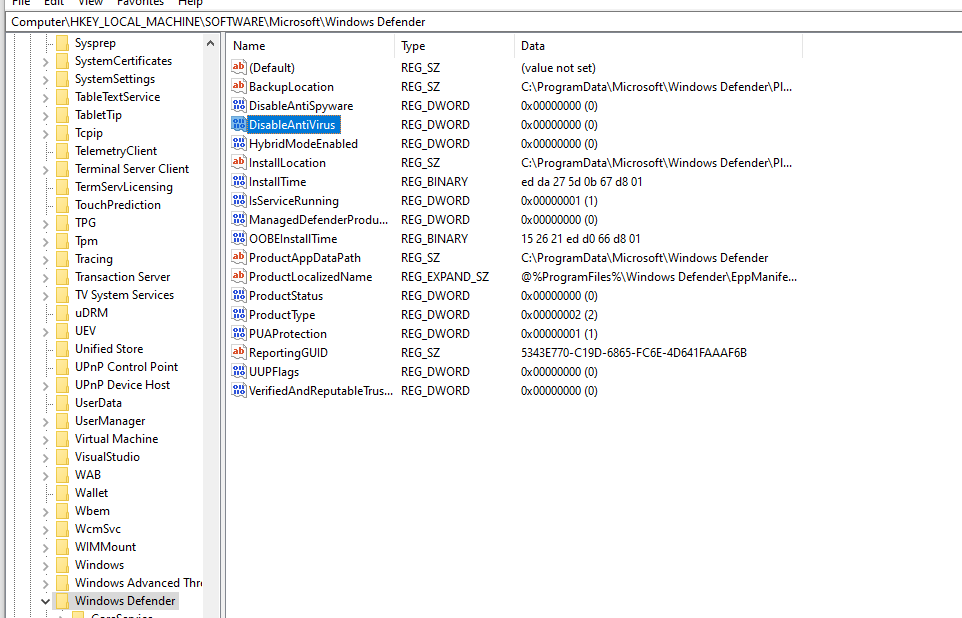Expand the Virtual Machine key
This screenshot has width=962, height=618.
coord(45,439)
